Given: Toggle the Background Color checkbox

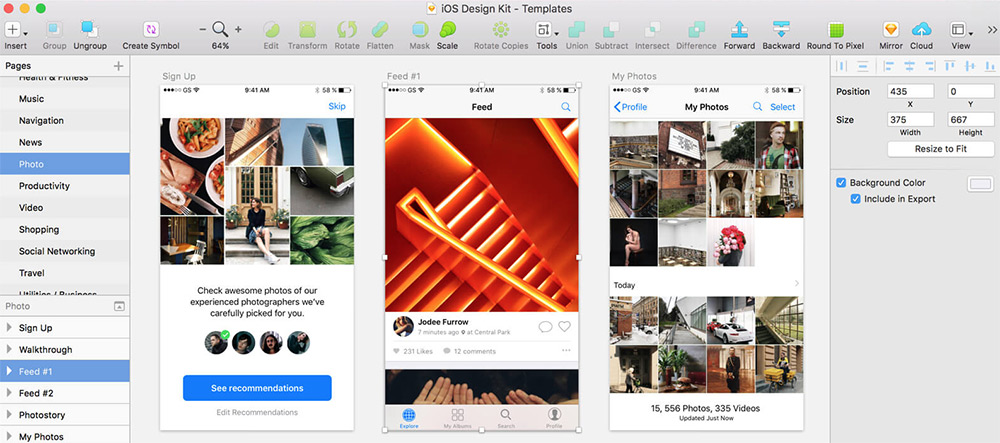Looking at the screenshot, I should pyautogui.click(x=841, y=182).
